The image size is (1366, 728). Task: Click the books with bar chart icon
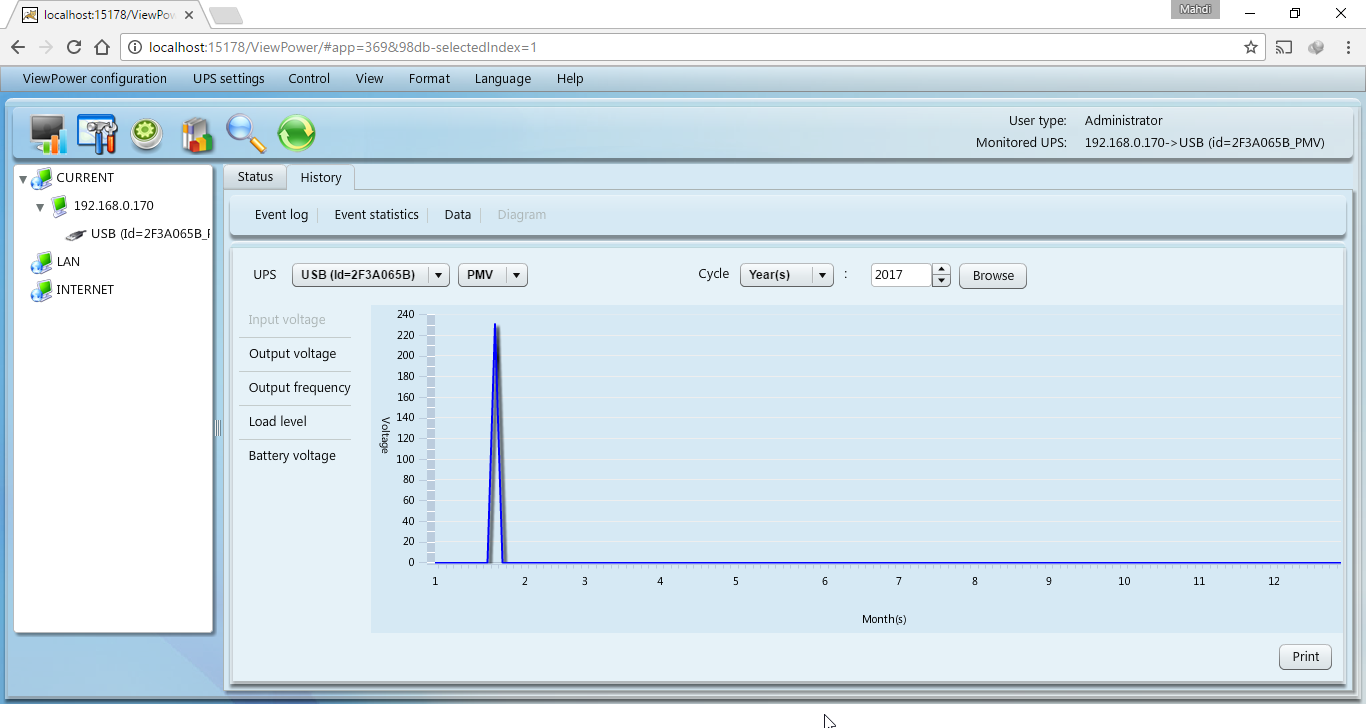tap(197, 133)
